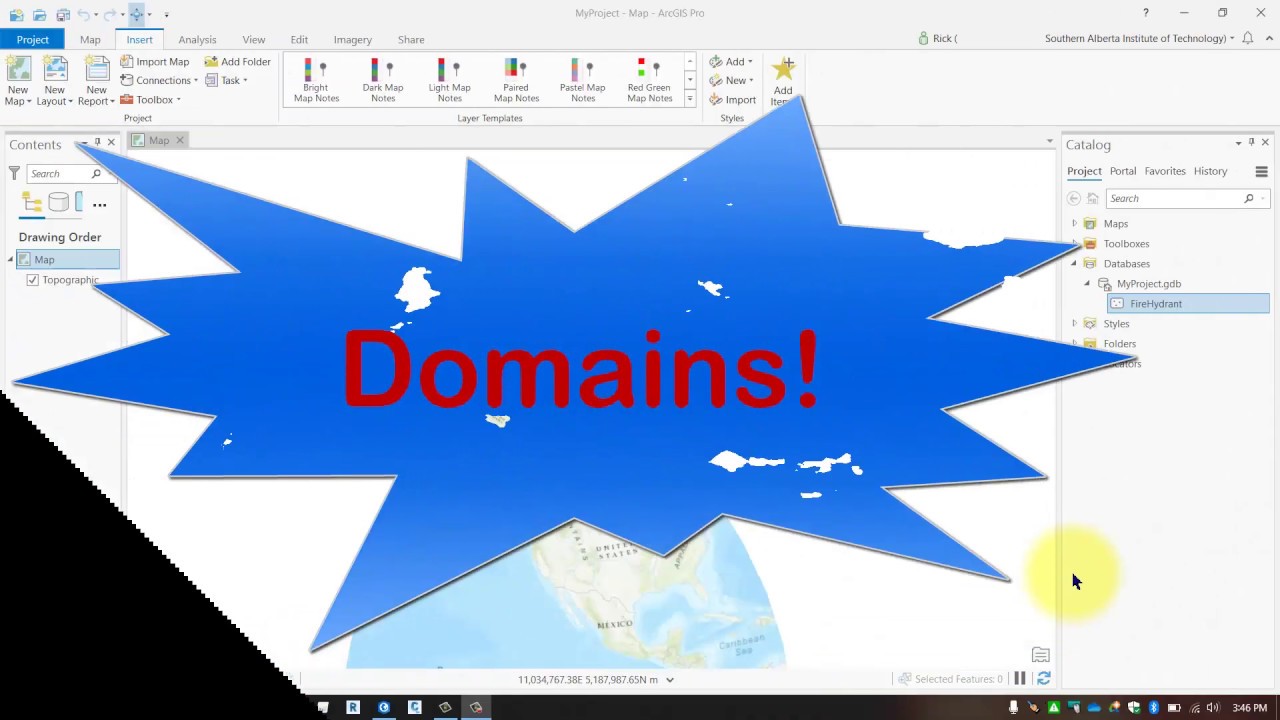The width and height of the screenshot is (1280, 720).
Task: Open the Catalog hamburger menu
Action: point(1261,172)
